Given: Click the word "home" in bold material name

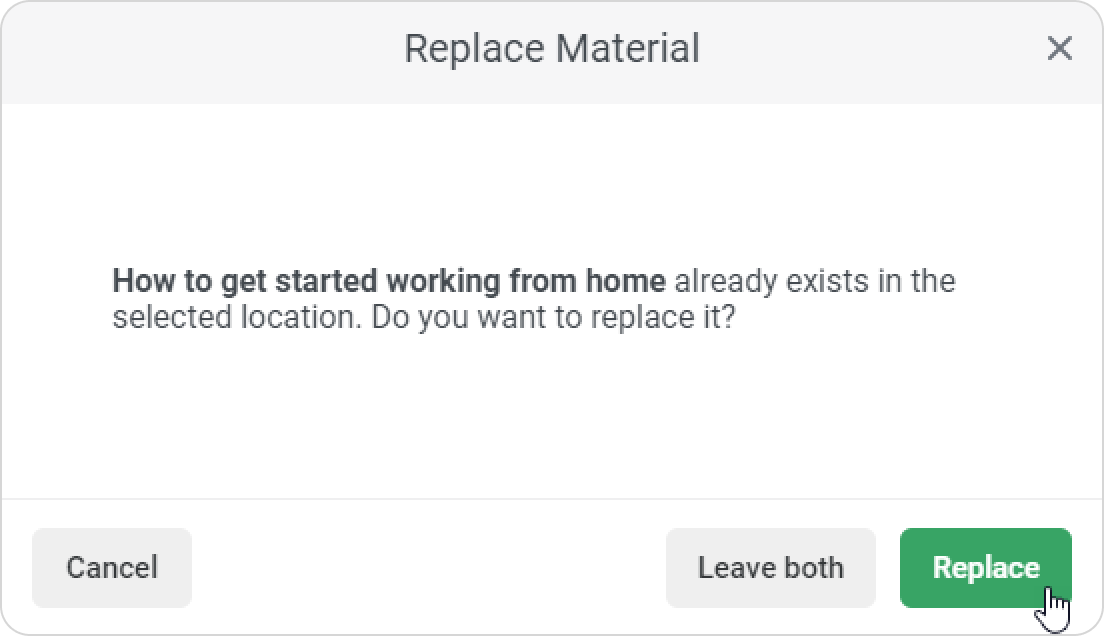Looking at the screenshot, I should pos(625,281).
